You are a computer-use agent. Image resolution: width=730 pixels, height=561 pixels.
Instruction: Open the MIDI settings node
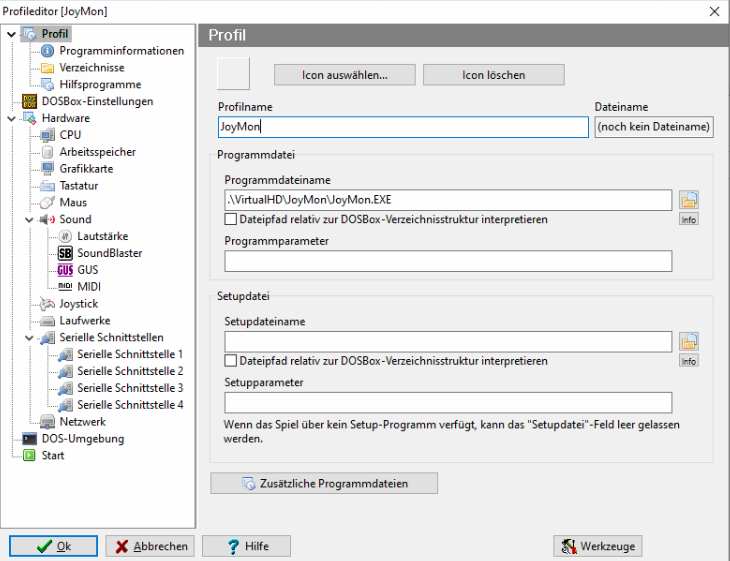coord(89,287)
